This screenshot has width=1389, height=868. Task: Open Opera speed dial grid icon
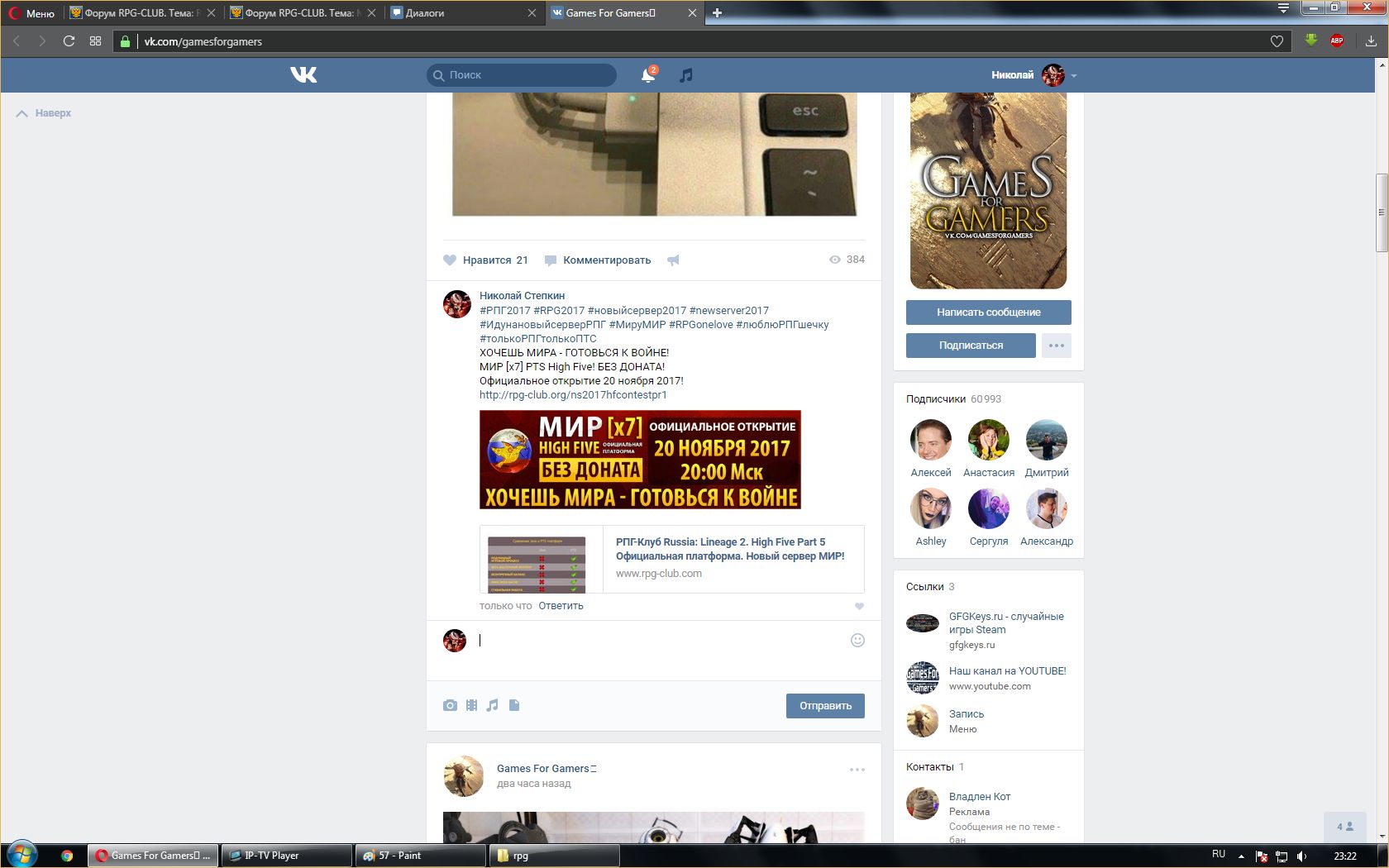point(95,41)
